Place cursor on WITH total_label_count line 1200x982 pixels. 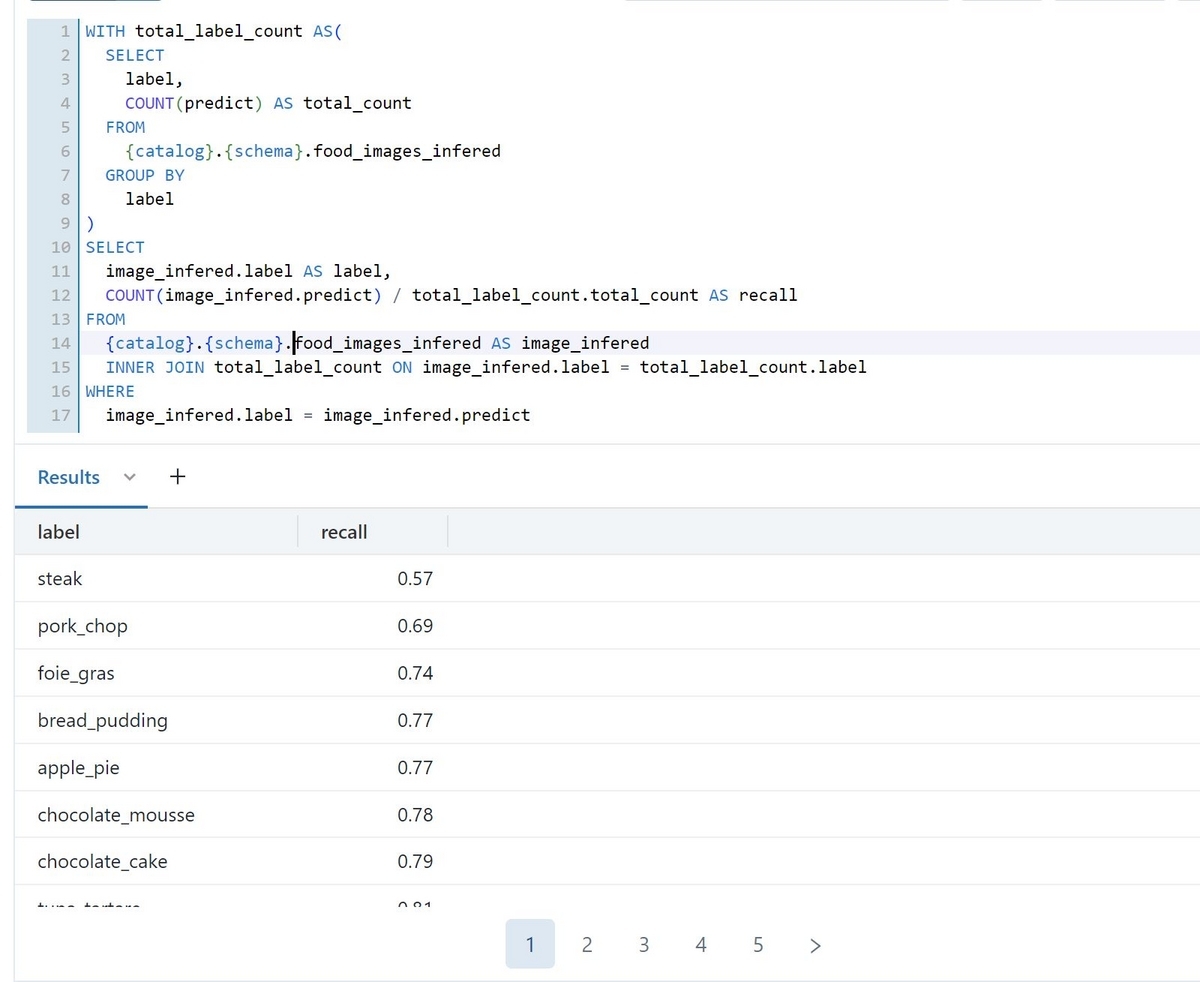(213, 31)
